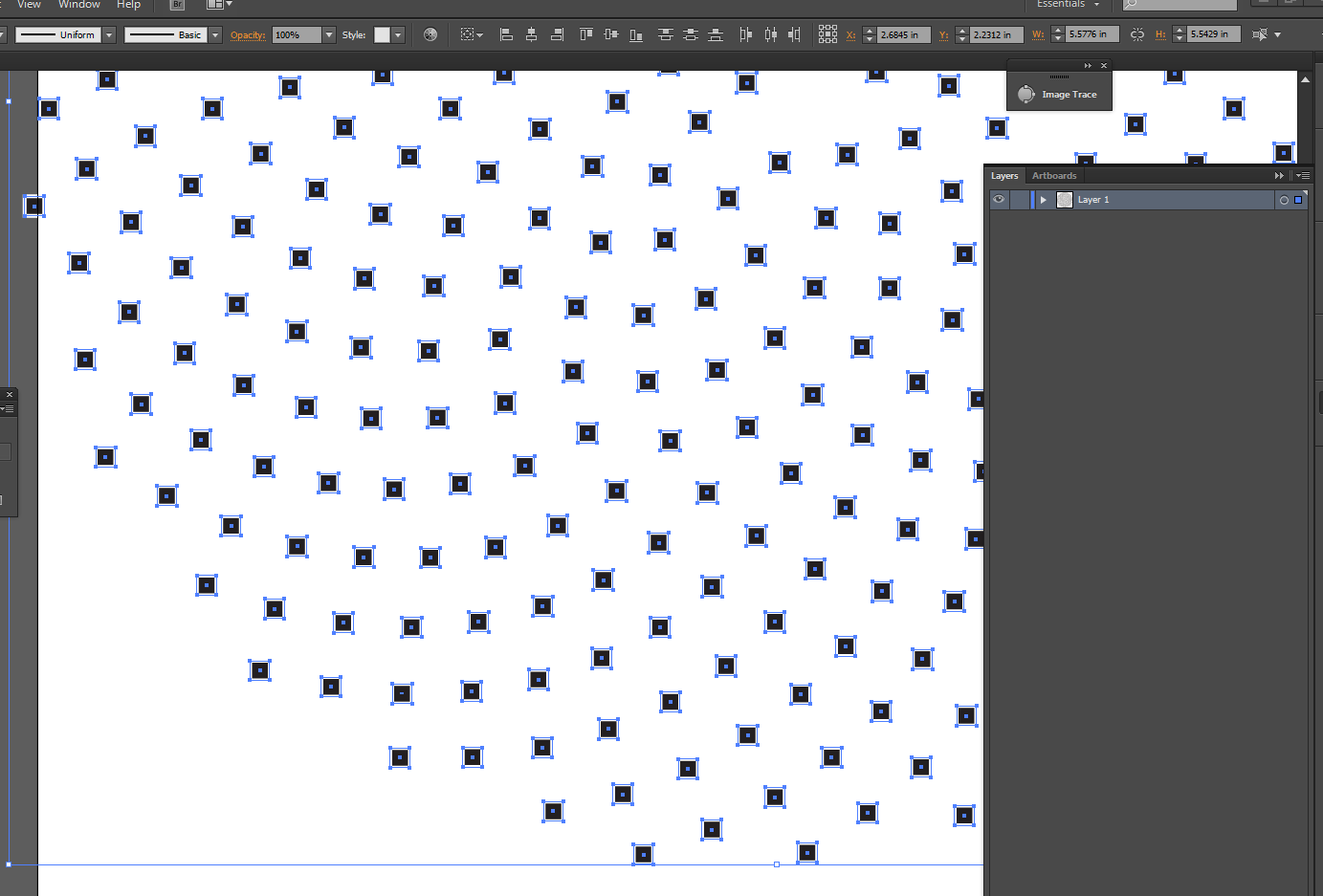Click the W value stepper arrows

1057,34
